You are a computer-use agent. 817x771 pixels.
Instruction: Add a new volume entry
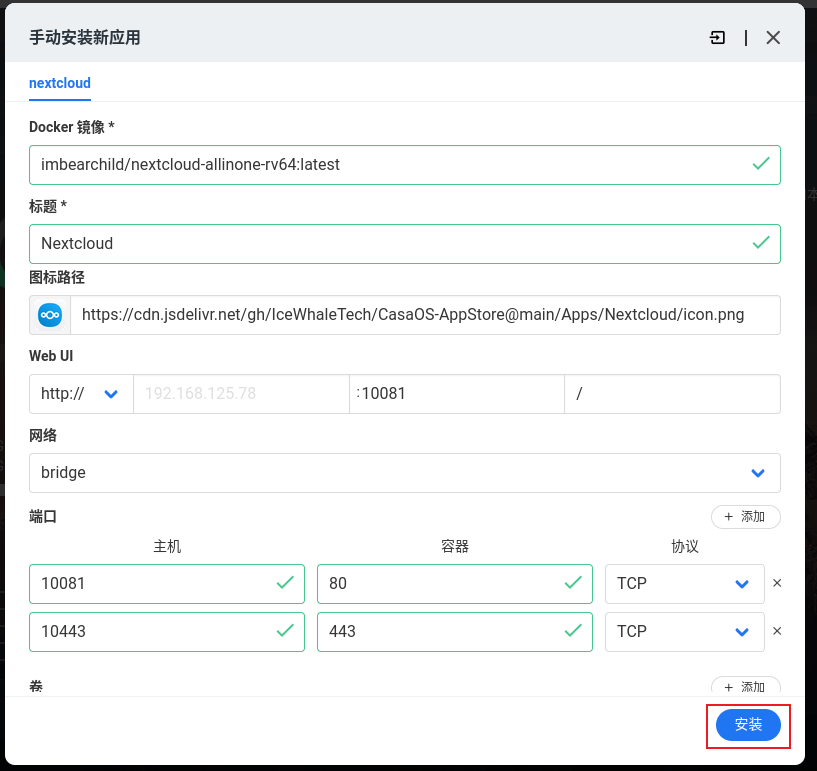point(746,686)
